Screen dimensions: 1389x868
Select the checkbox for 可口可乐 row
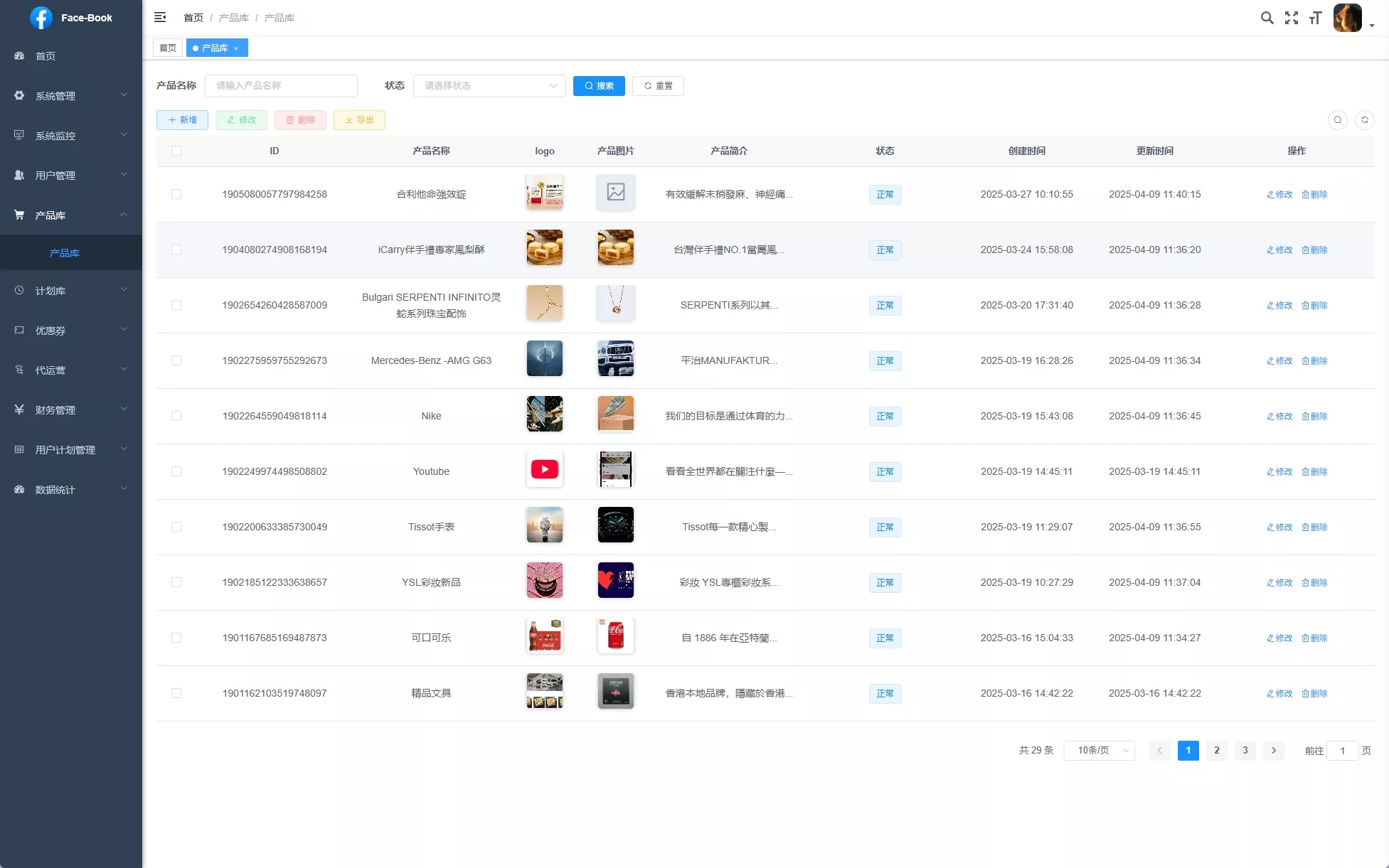[x=176, y=638]
